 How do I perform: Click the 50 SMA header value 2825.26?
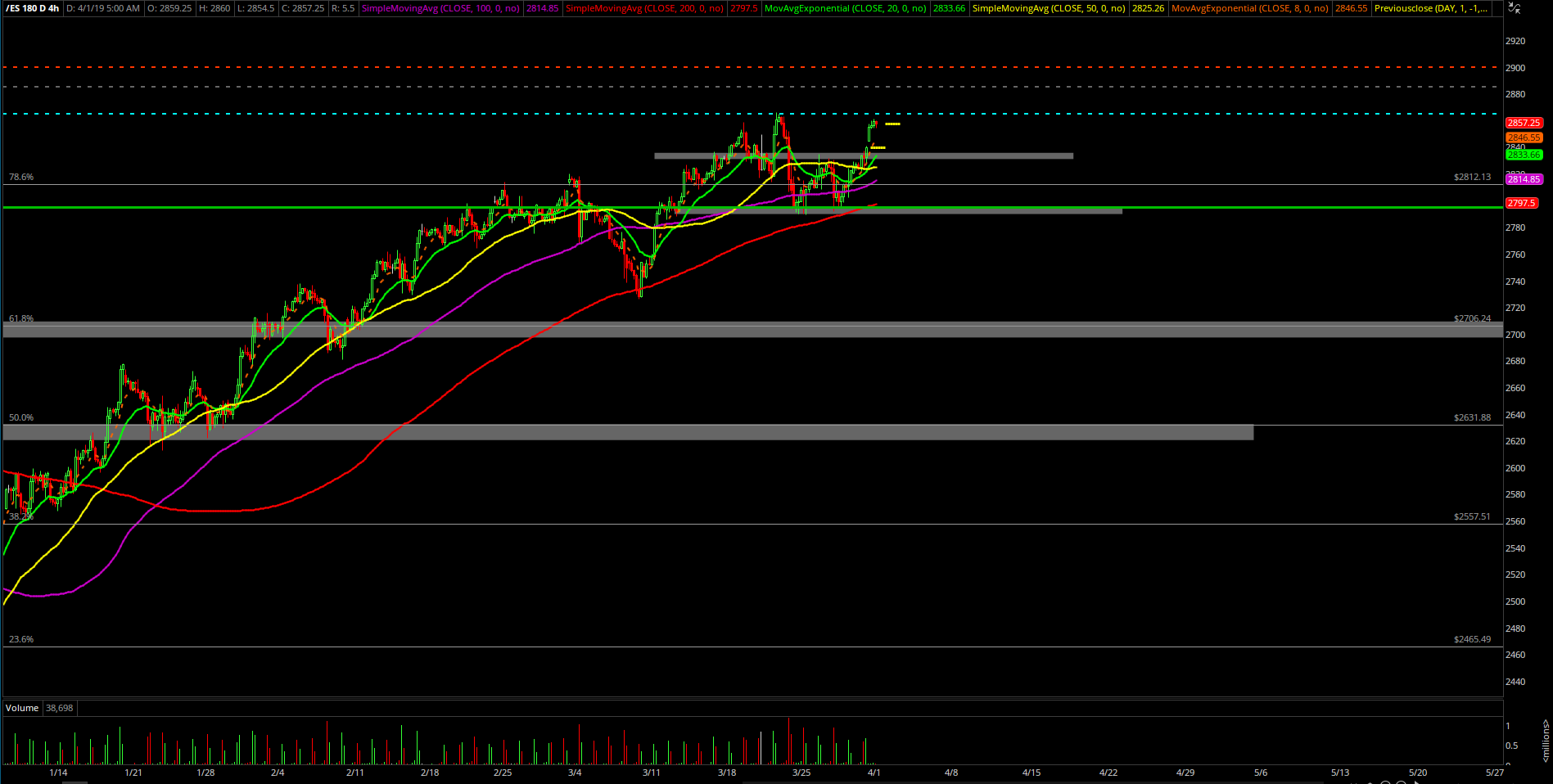point(1148,8)
